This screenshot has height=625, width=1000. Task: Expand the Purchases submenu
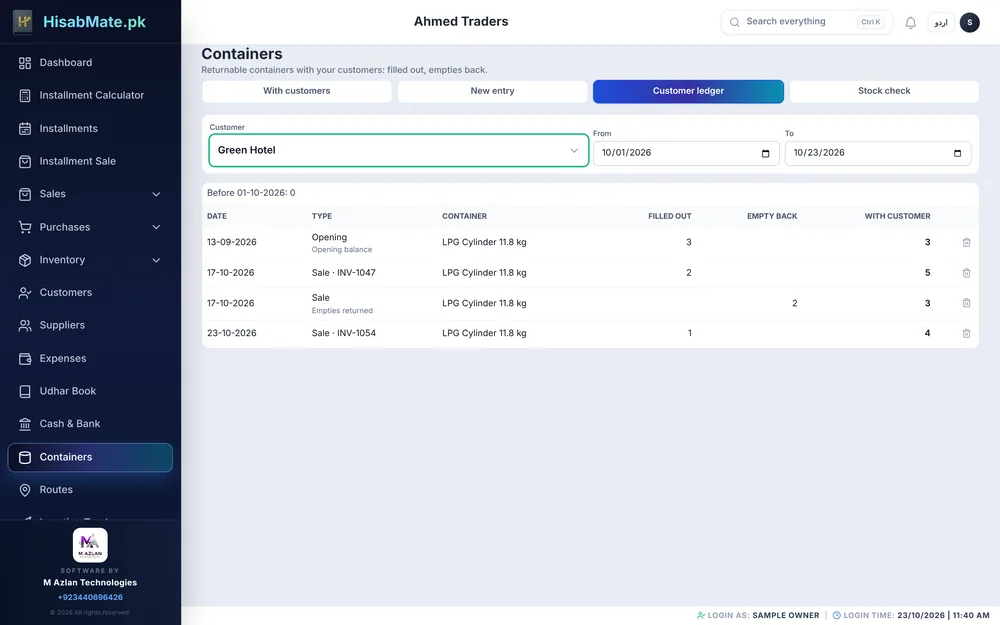[156, 227]
